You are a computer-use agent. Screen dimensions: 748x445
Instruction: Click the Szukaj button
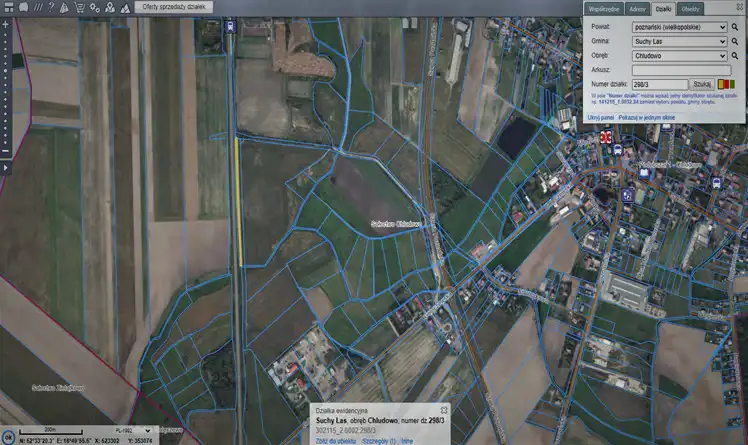701,85
